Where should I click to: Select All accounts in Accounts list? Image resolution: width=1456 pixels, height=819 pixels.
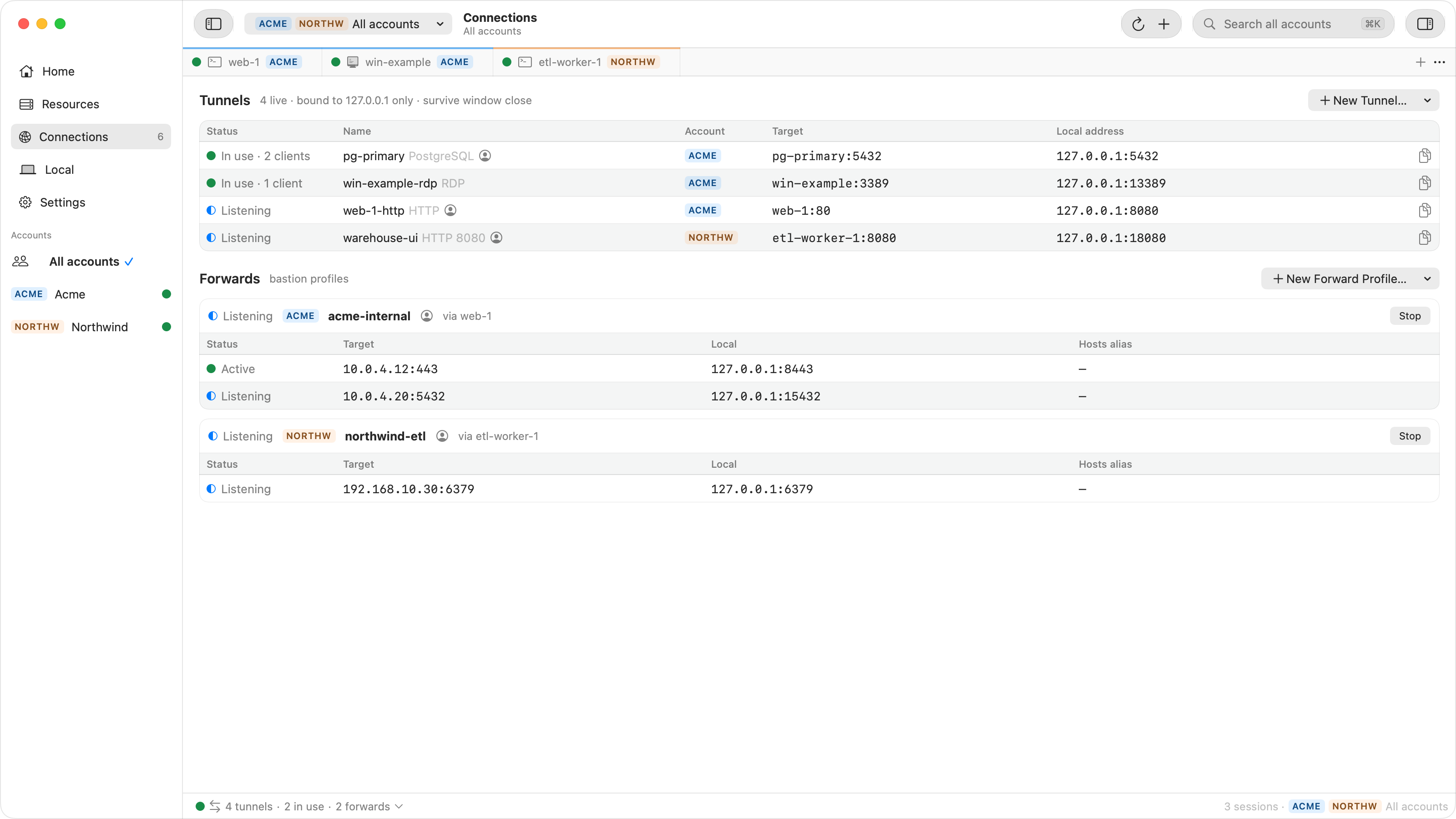[x=91, y=261]
